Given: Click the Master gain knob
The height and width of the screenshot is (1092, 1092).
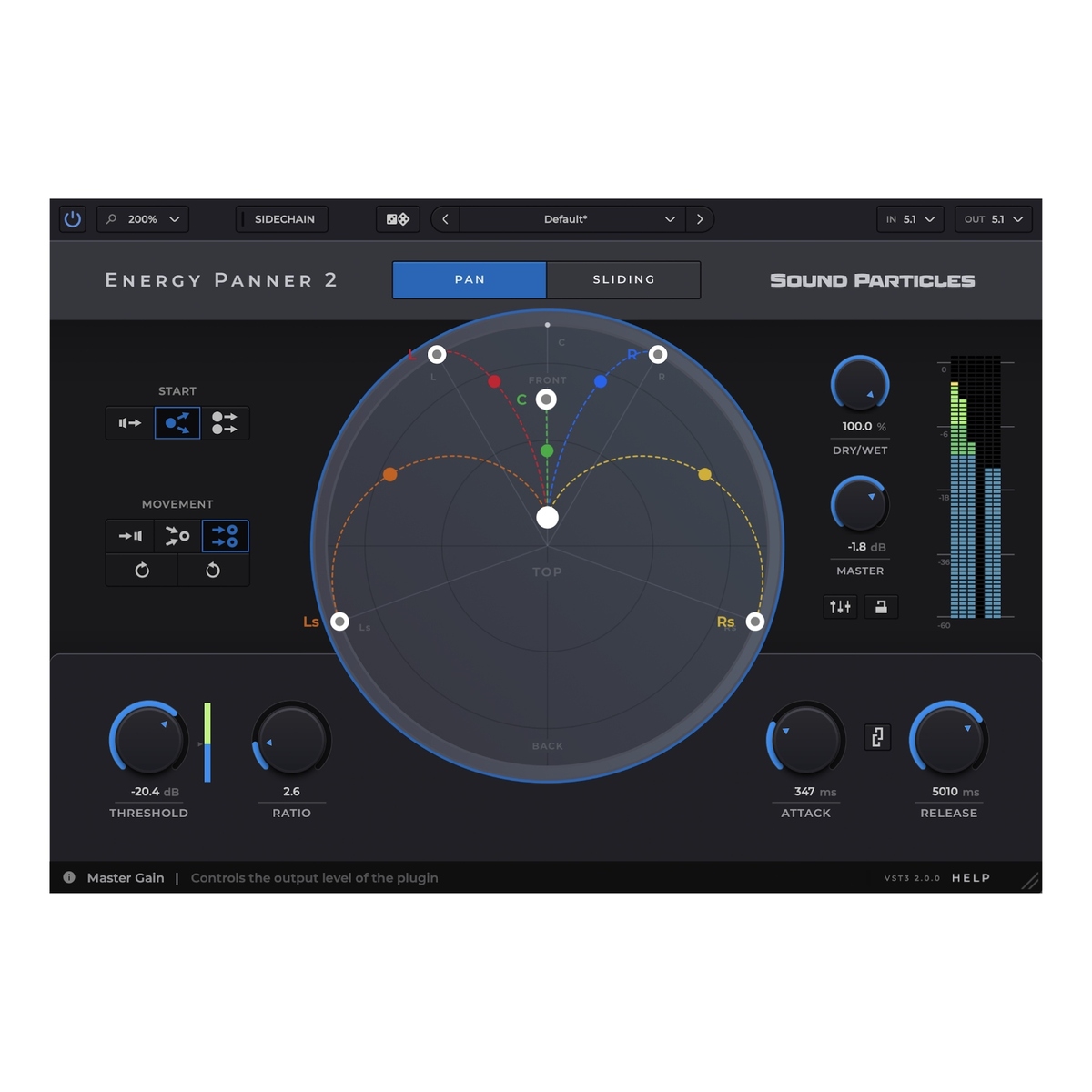Looking at the screenshot, I should pyautogui.click(x=860, y=505).
